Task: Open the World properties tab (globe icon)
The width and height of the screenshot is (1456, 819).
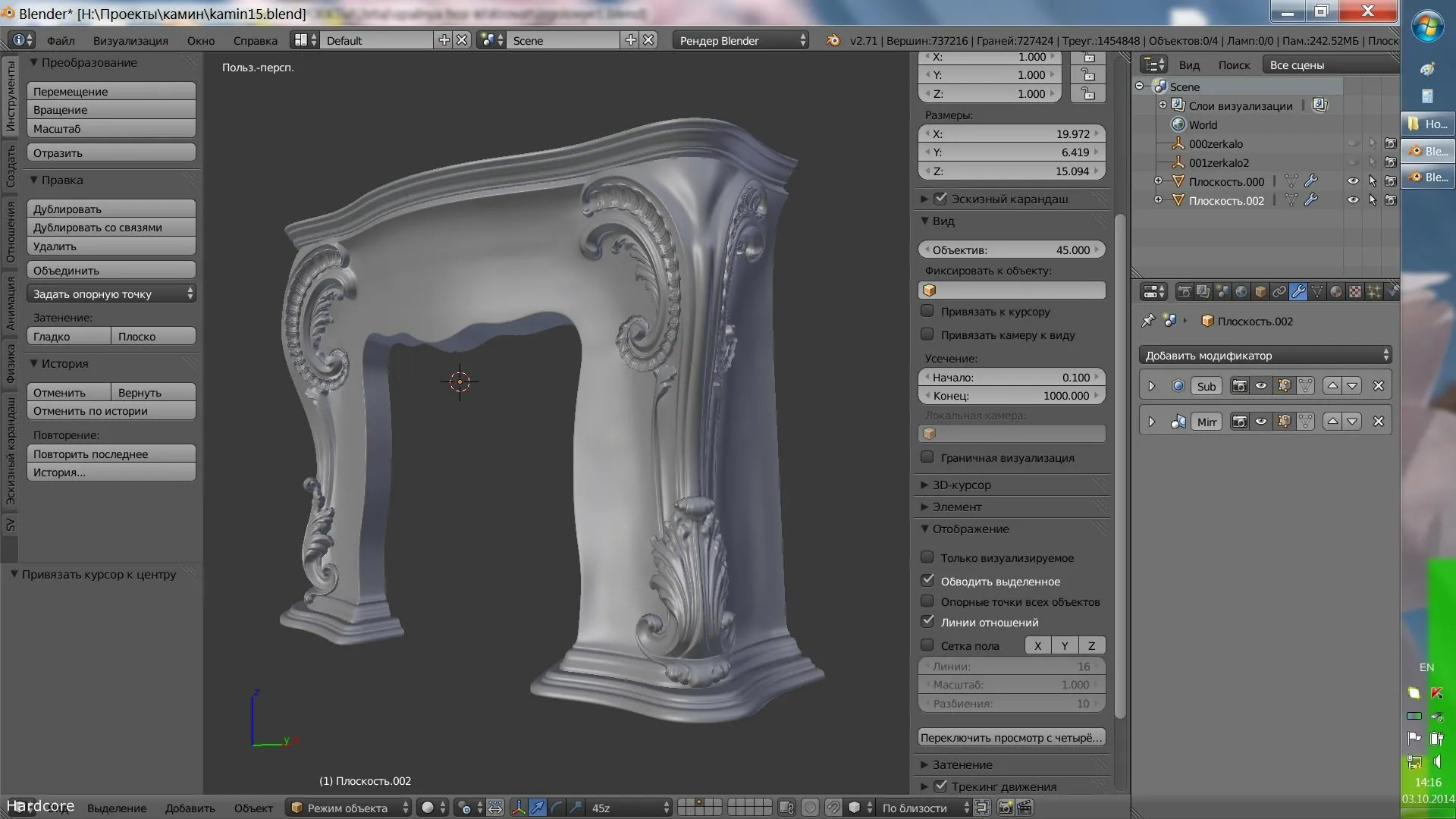Action: [x=1241, y=291]
